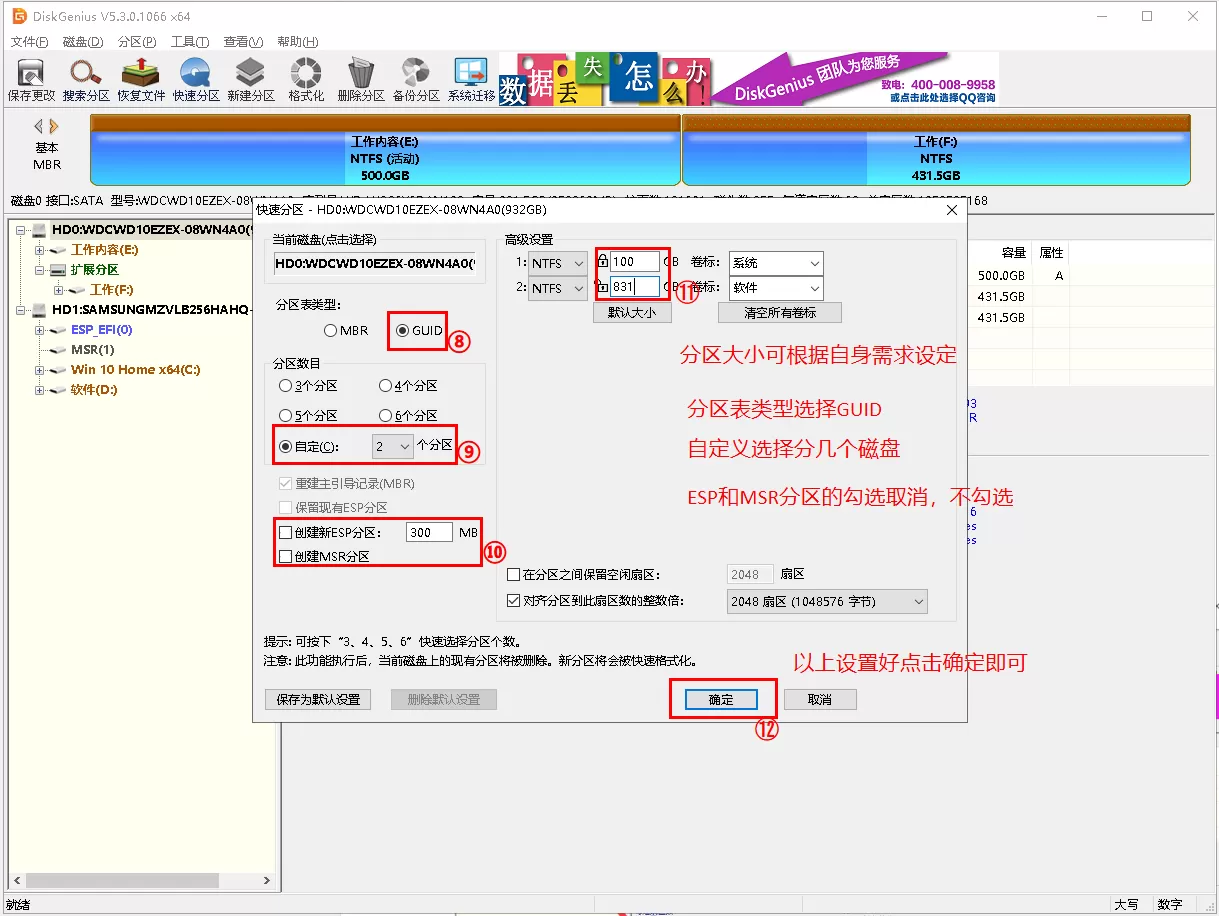This screenshot has width=1219, height=916.
Task: Open the 系统 volume label dropdown
Action: (775, 263)
